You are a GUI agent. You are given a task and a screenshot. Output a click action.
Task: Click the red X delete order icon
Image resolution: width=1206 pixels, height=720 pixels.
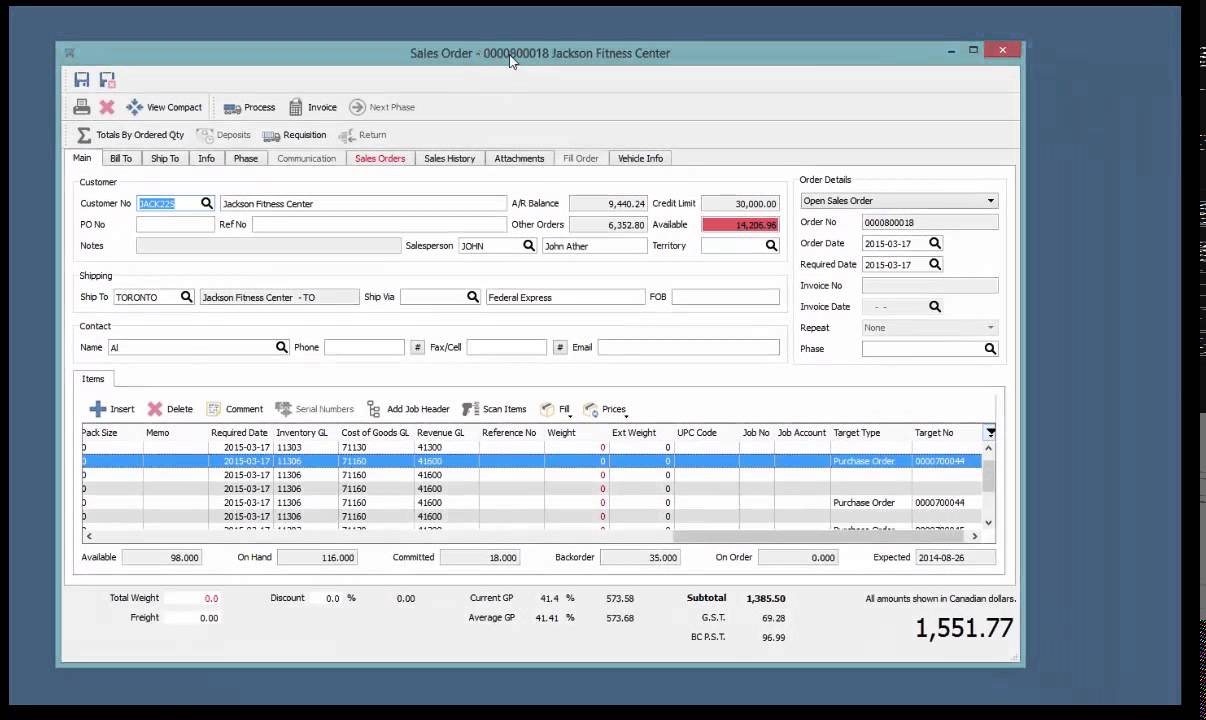tap(107, 107)
